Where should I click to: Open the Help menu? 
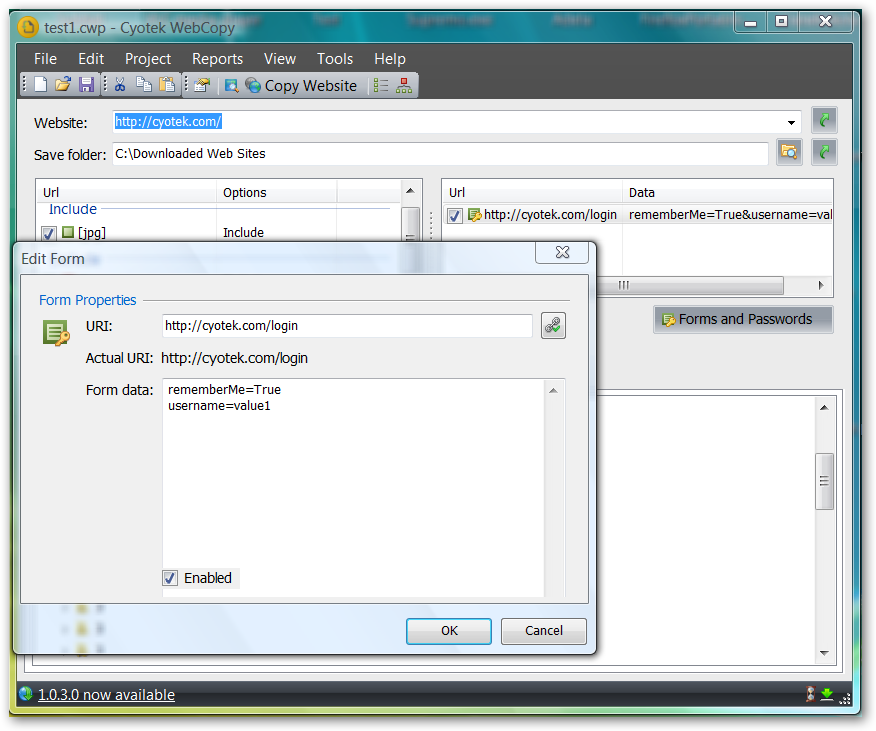click(x=390, y=59)
